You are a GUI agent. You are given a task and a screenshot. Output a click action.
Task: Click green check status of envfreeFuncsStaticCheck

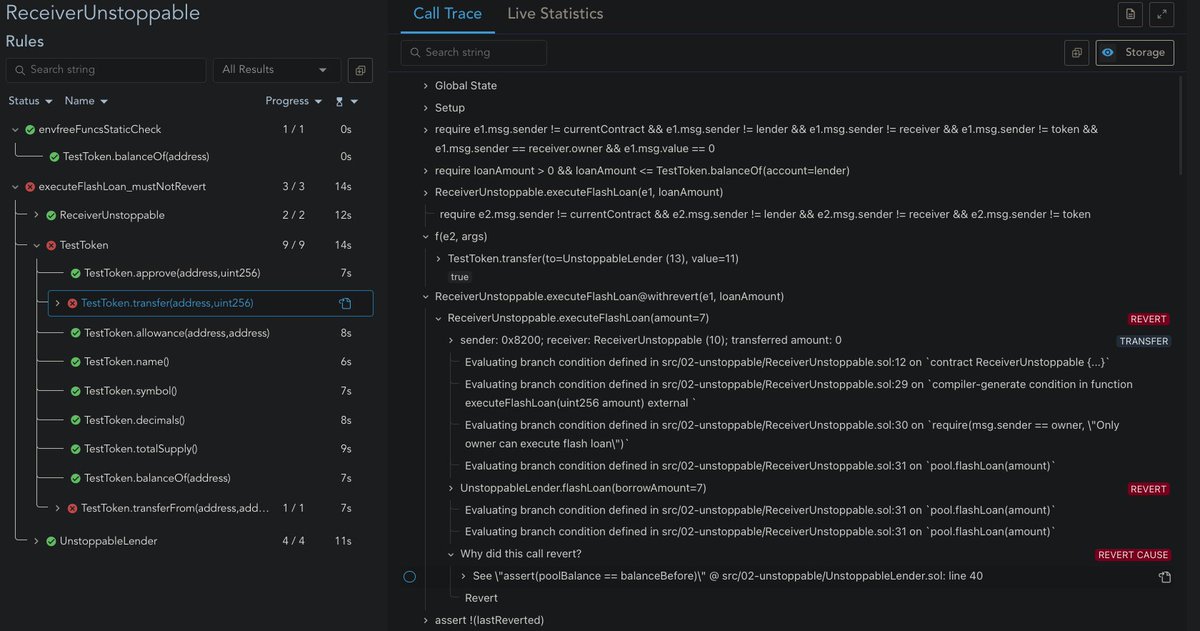30,129
